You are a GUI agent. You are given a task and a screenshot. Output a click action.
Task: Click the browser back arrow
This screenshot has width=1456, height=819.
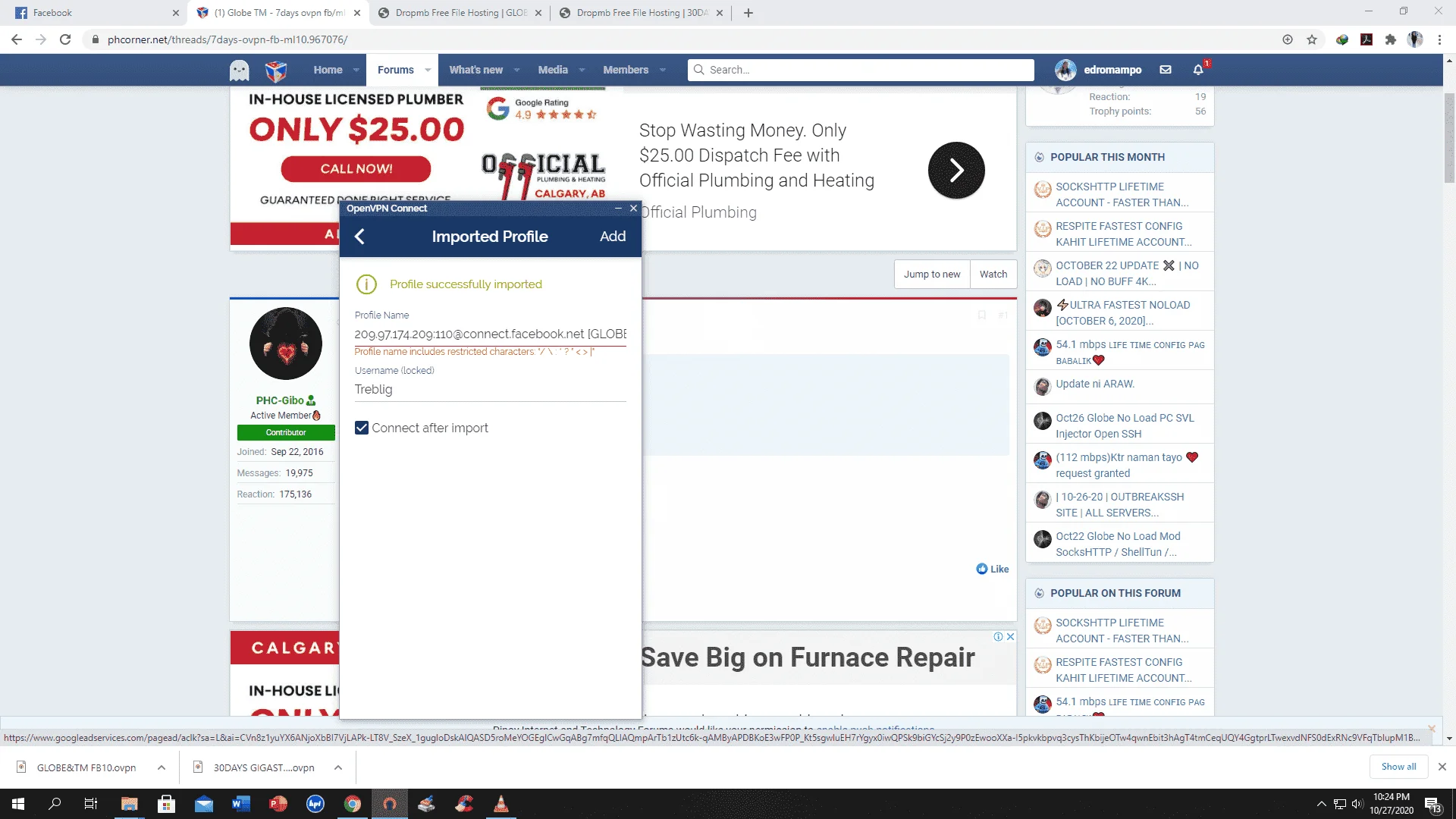17,39
